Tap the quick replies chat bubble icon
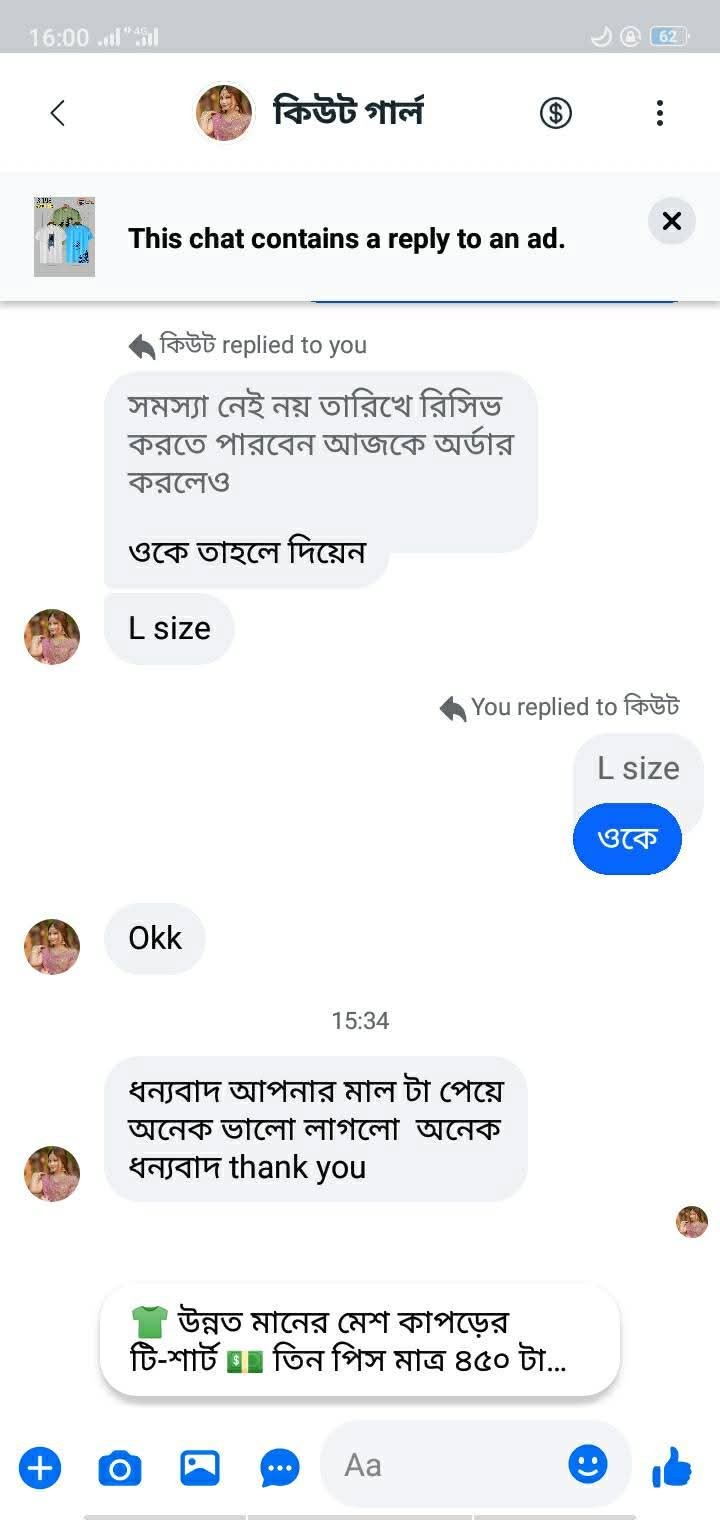720x1520 pixels. 280,1468
